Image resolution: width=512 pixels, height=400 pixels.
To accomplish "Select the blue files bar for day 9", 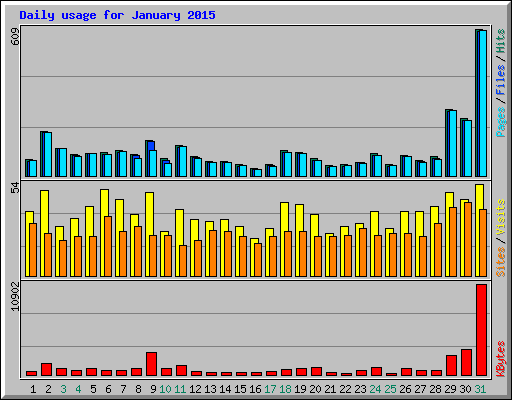I will pyautogui.click(x=151, y=146).
